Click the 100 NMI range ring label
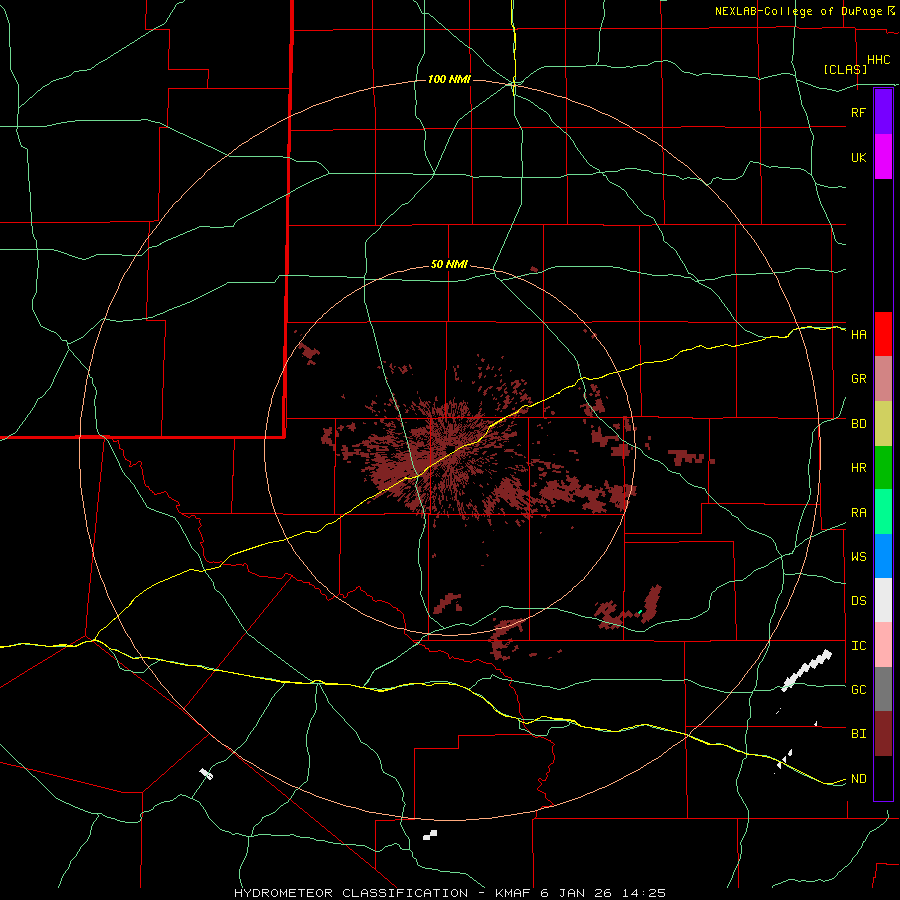Screen dimensions: 900x900 coord(449,79)
